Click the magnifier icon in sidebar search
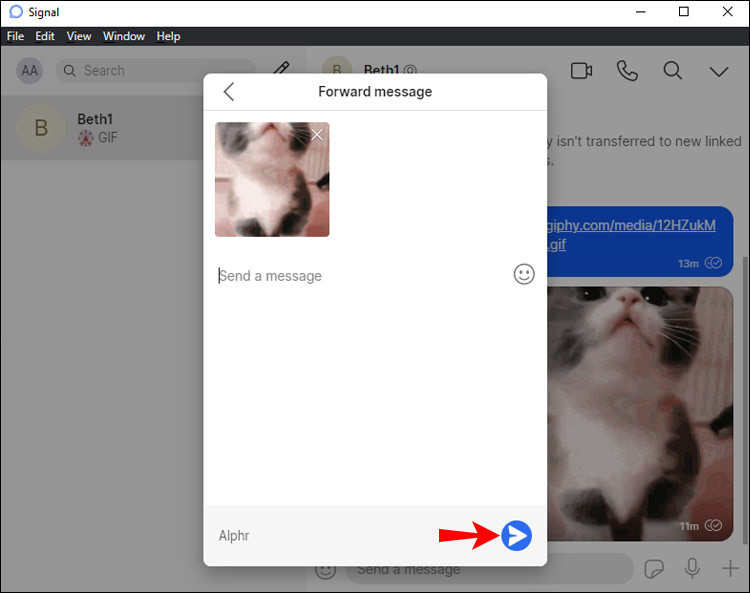This screenshot has width=750, height=593. (x=69, y=71)
